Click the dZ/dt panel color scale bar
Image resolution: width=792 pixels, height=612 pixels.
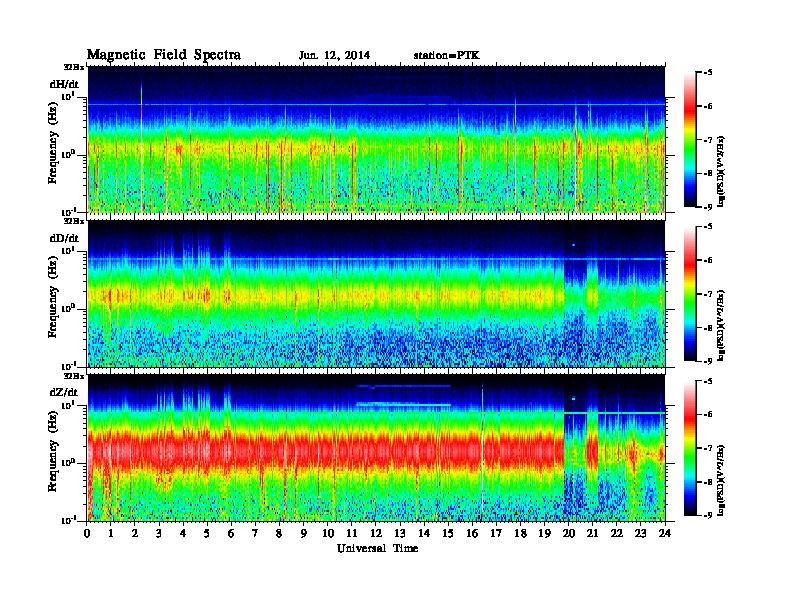coord(690,448)
